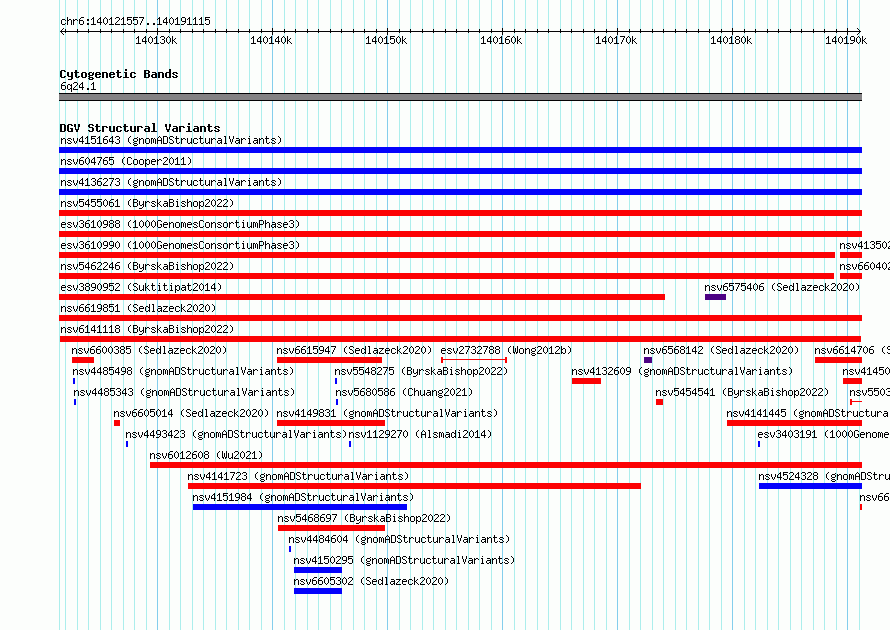Image resolution: width=890 pixels, height=630 pixels.
Task: Select esv3610990 1000GenomesConsortiumPhase3 label
Action: coord(180,245)
